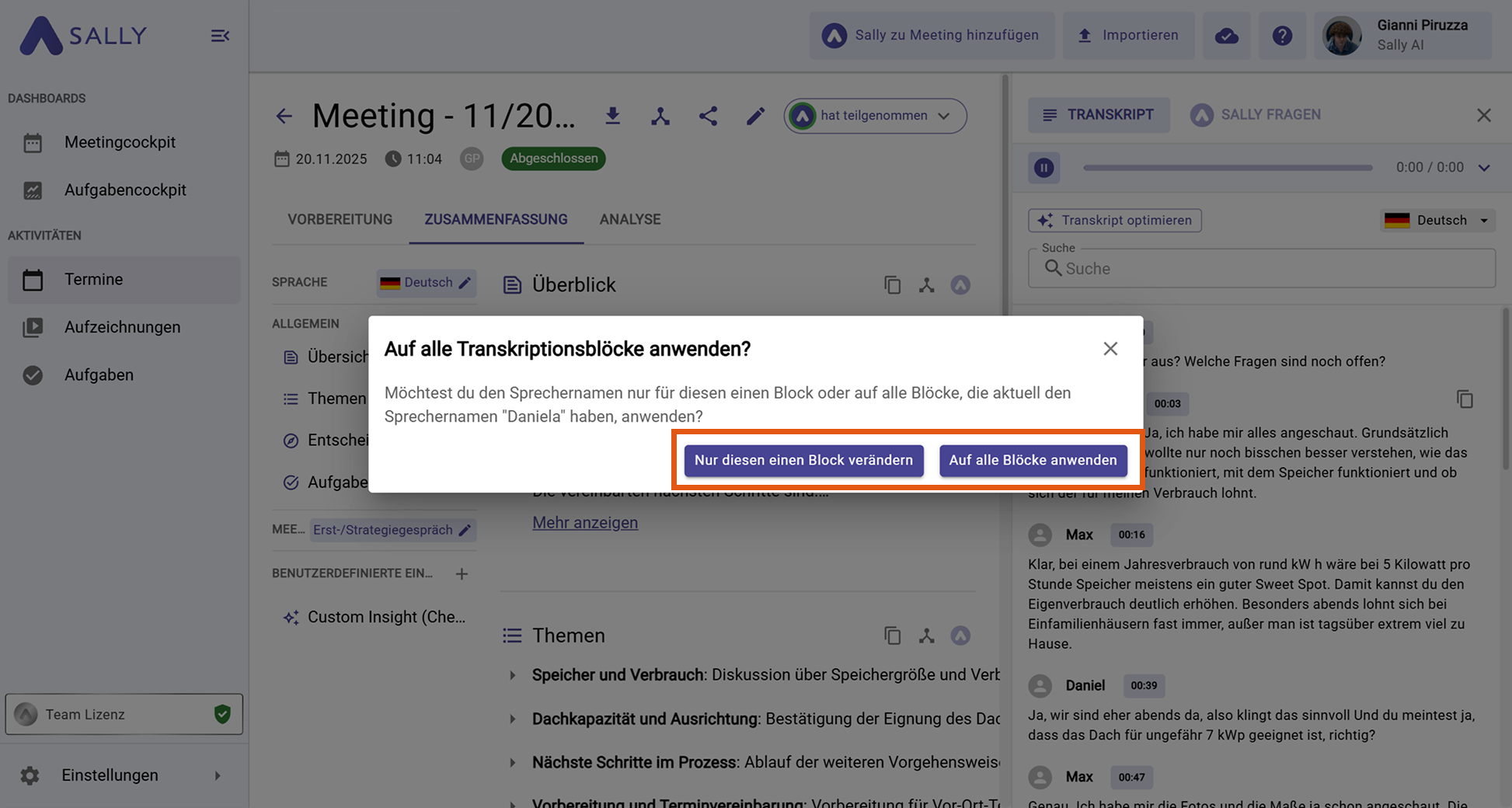
Task: Switch to the Analyse tab
Action: (x=629, y=220)
